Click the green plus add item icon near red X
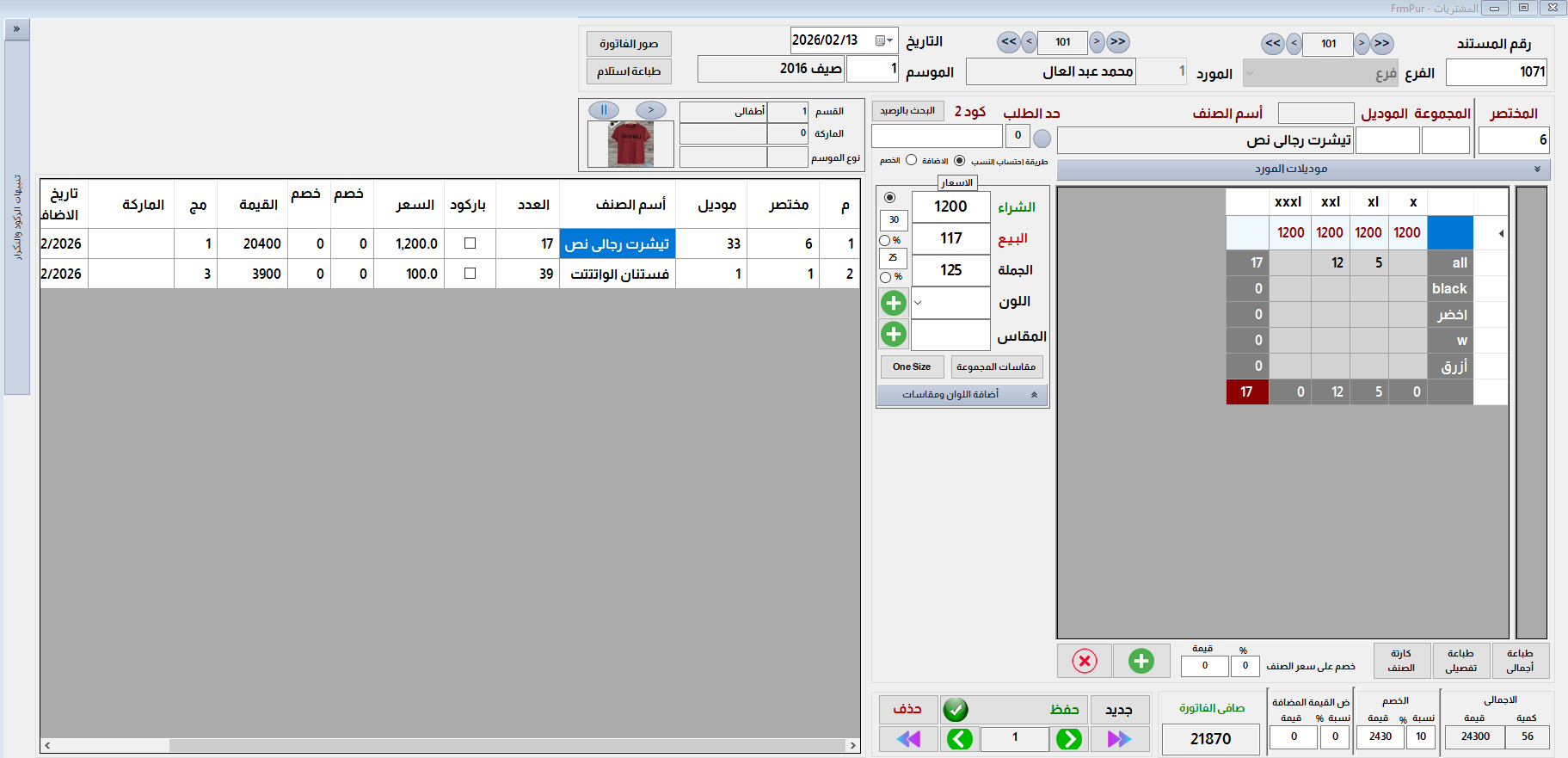The image size is (1568, 758). pyautogui.click(x=1141, y=661)
